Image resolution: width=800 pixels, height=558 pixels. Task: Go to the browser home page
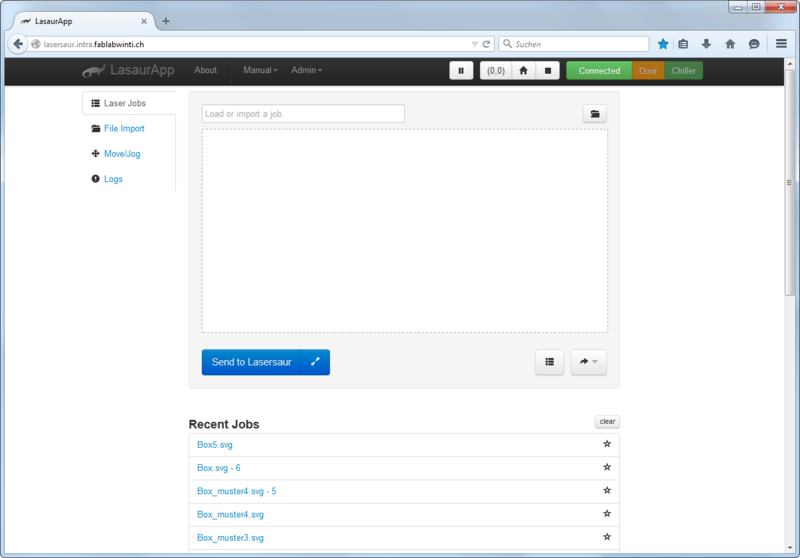tap(730, 44)
